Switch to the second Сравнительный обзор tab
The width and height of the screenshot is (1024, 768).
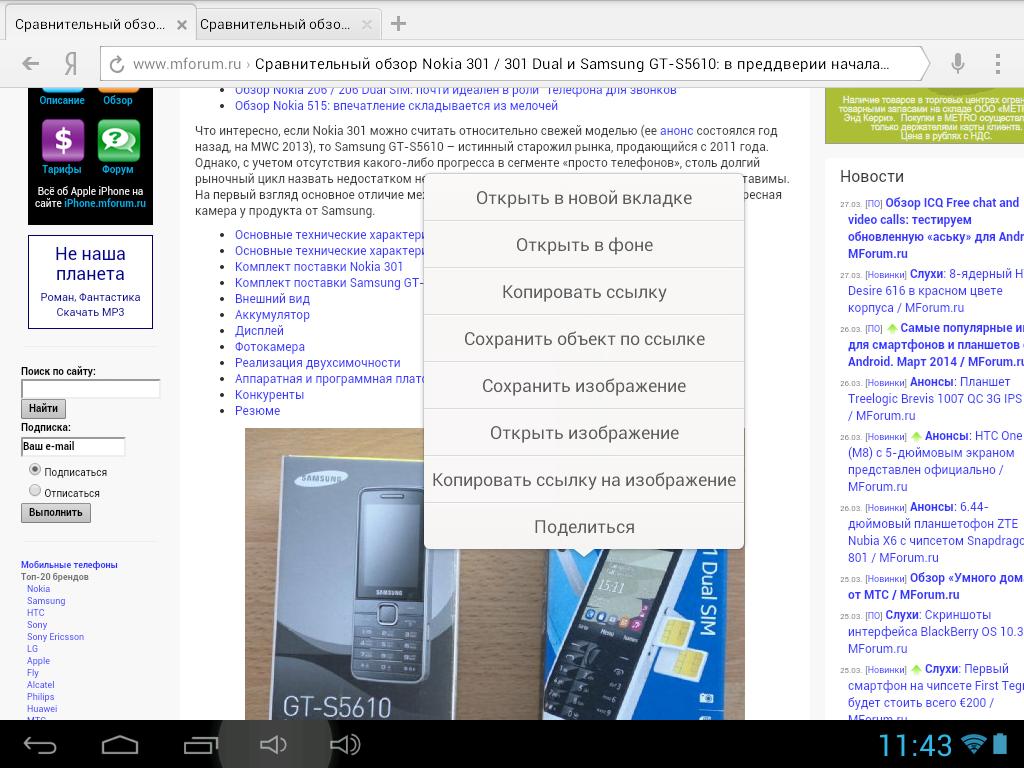[x=276, y=25]
